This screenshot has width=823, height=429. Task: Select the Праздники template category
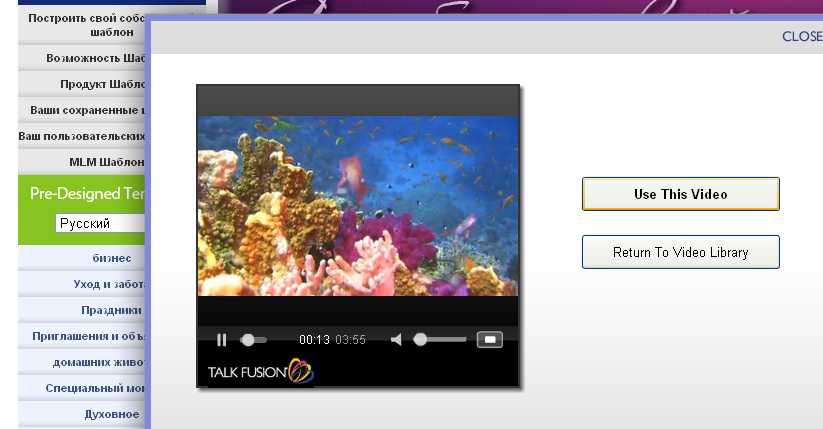click(x=82, y=310)
